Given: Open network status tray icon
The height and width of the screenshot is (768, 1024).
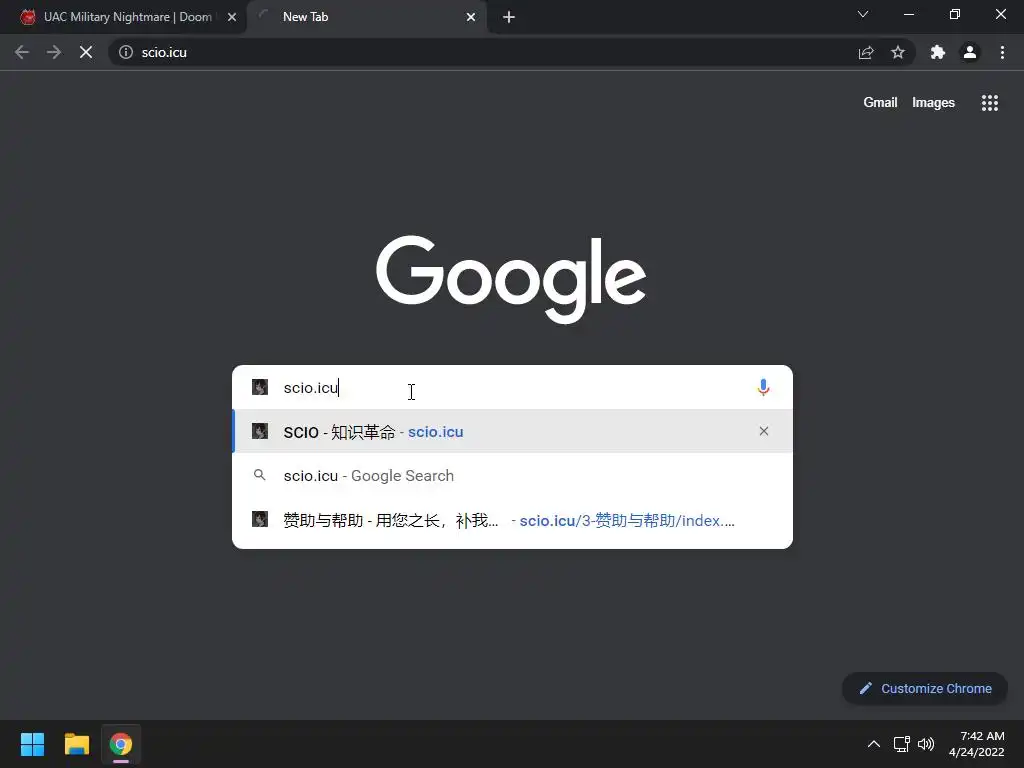Looking at the screenshot, I should 902,744.
